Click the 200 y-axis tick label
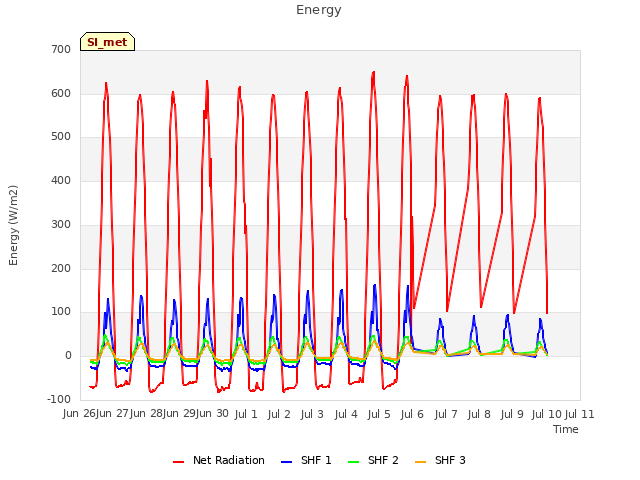640x480 pixels. coord(61,269)
